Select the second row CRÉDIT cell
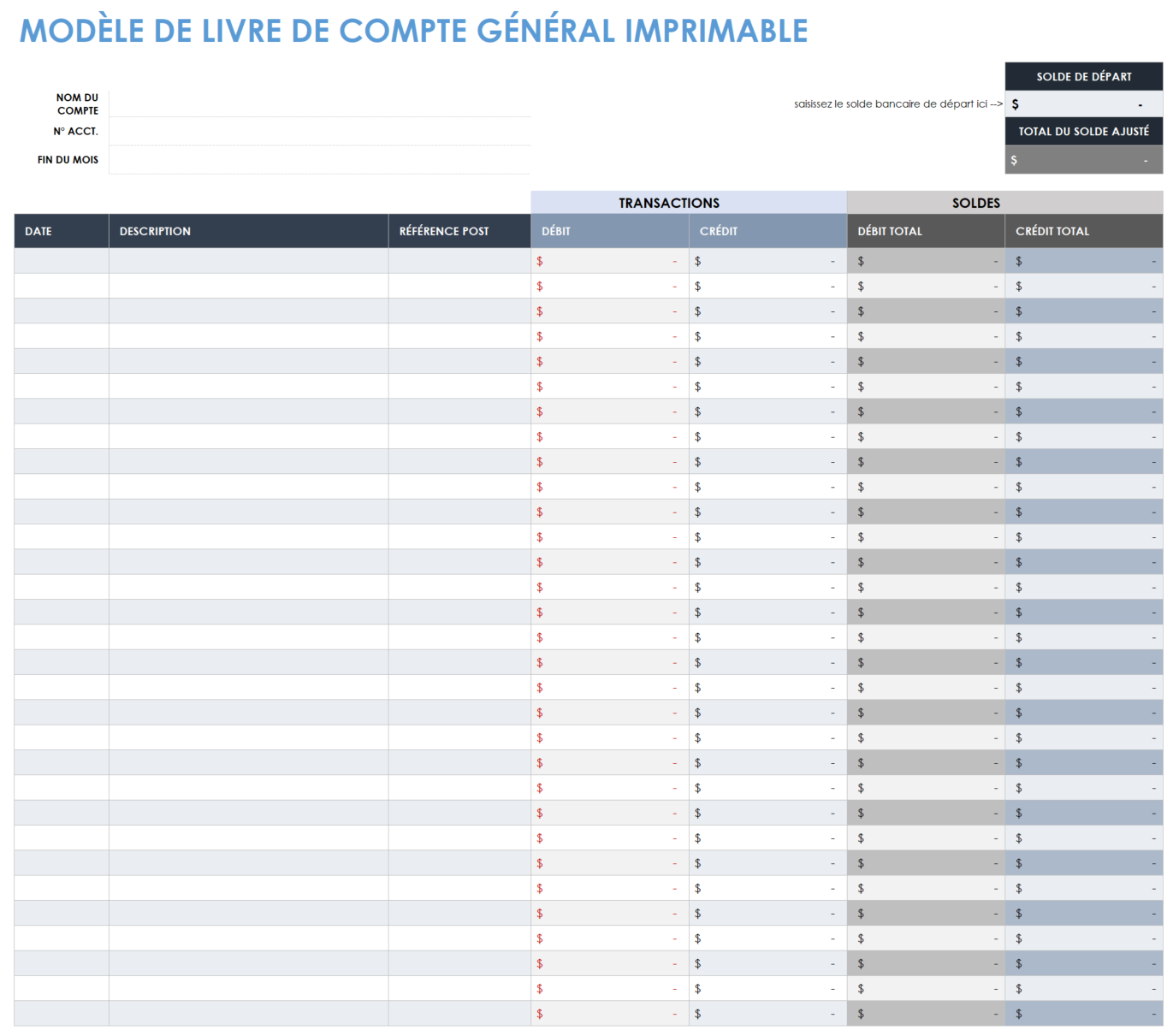Screen dimensions: 1173x1036 [767, 286]
